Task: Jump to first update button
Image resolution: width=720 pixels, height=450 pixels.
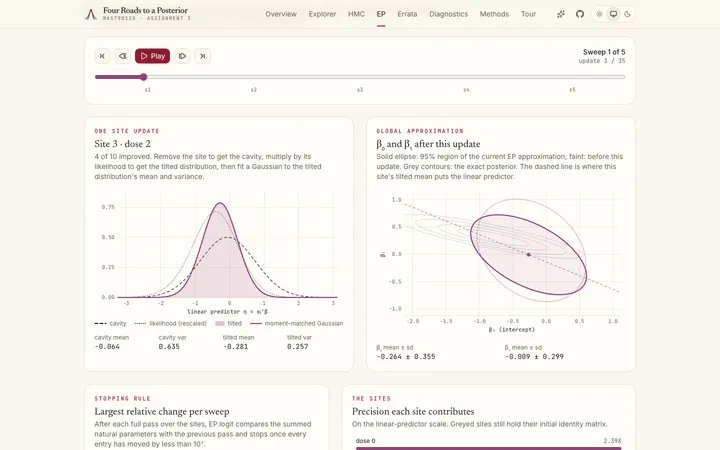Action: pyautogui.click(x=102, y=56)
